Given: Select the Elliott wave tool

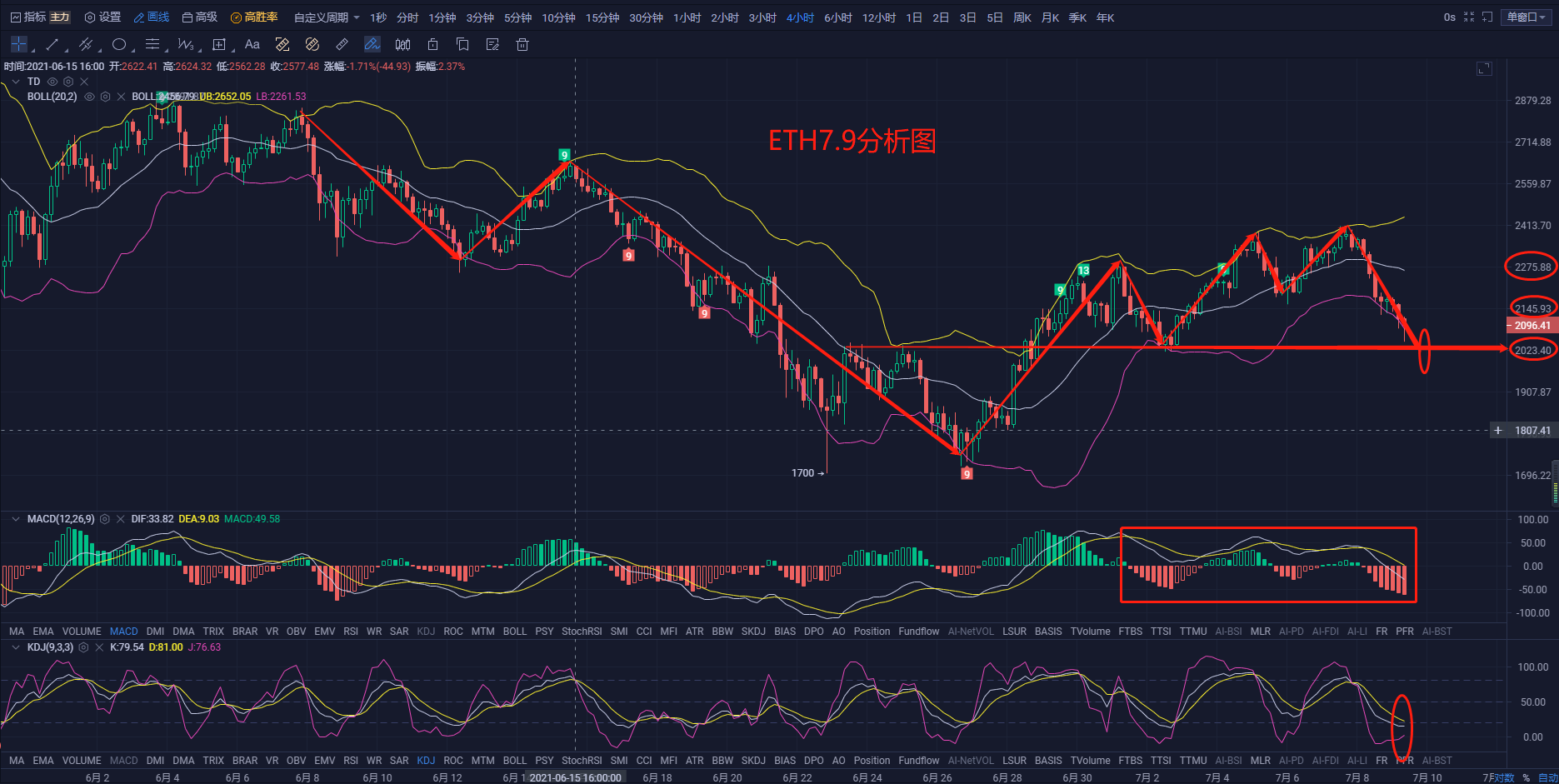Looking at the screenshot, I should [x=185, y=44].
